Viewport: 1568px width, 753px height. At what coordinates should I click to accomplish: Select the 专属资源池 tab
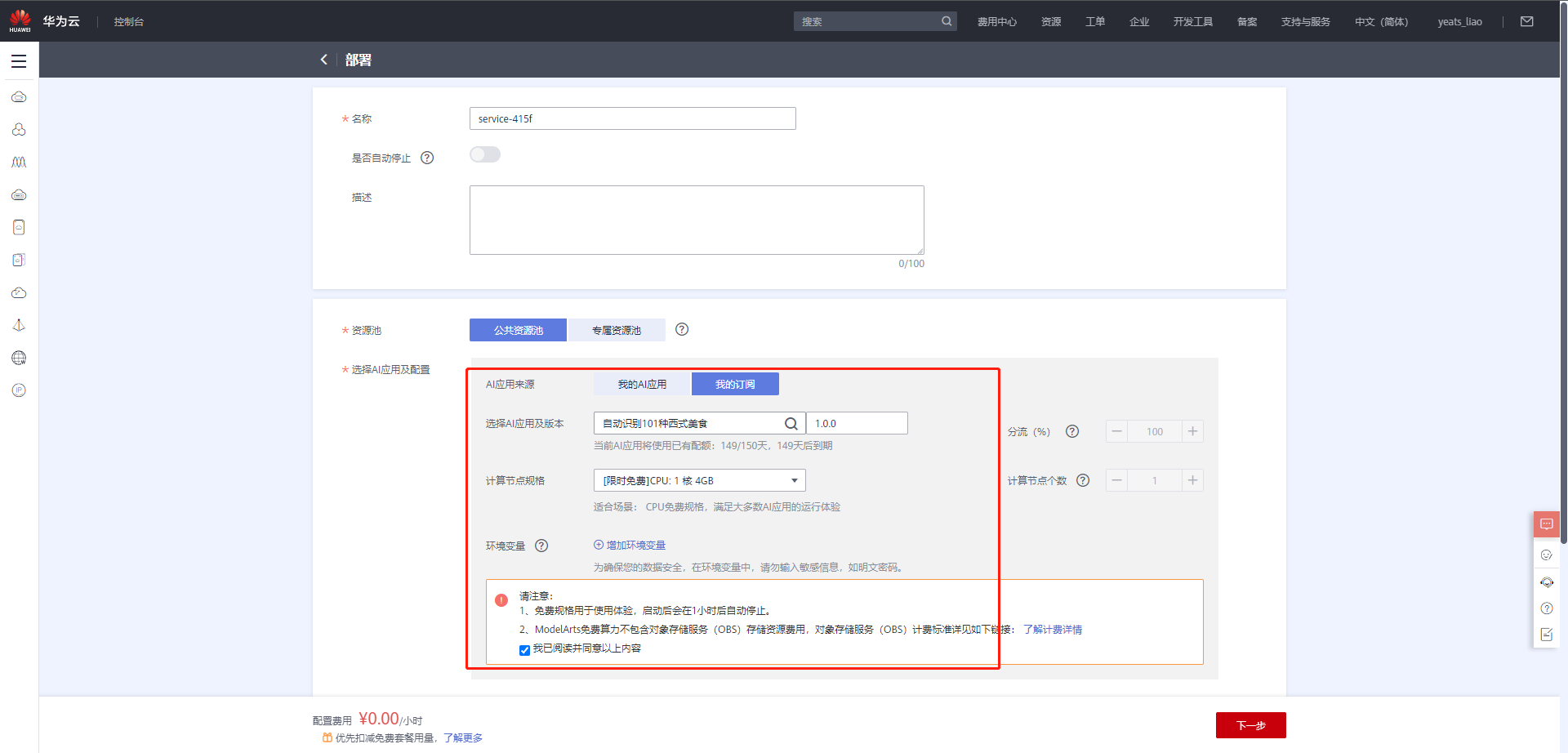point(617,330)
